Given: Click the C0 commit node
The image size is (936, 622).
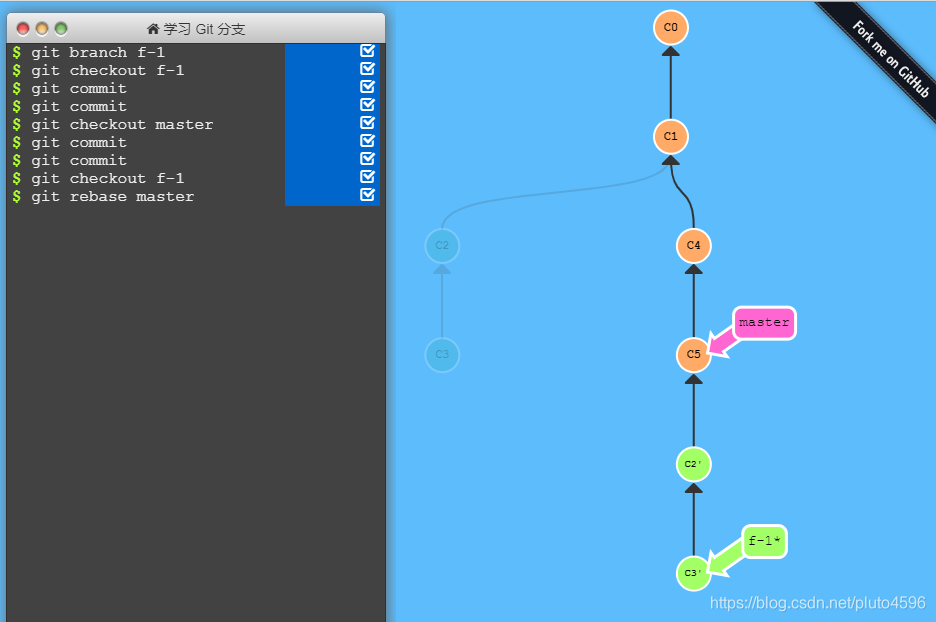Looking at the screenshot, I should 670,27.
